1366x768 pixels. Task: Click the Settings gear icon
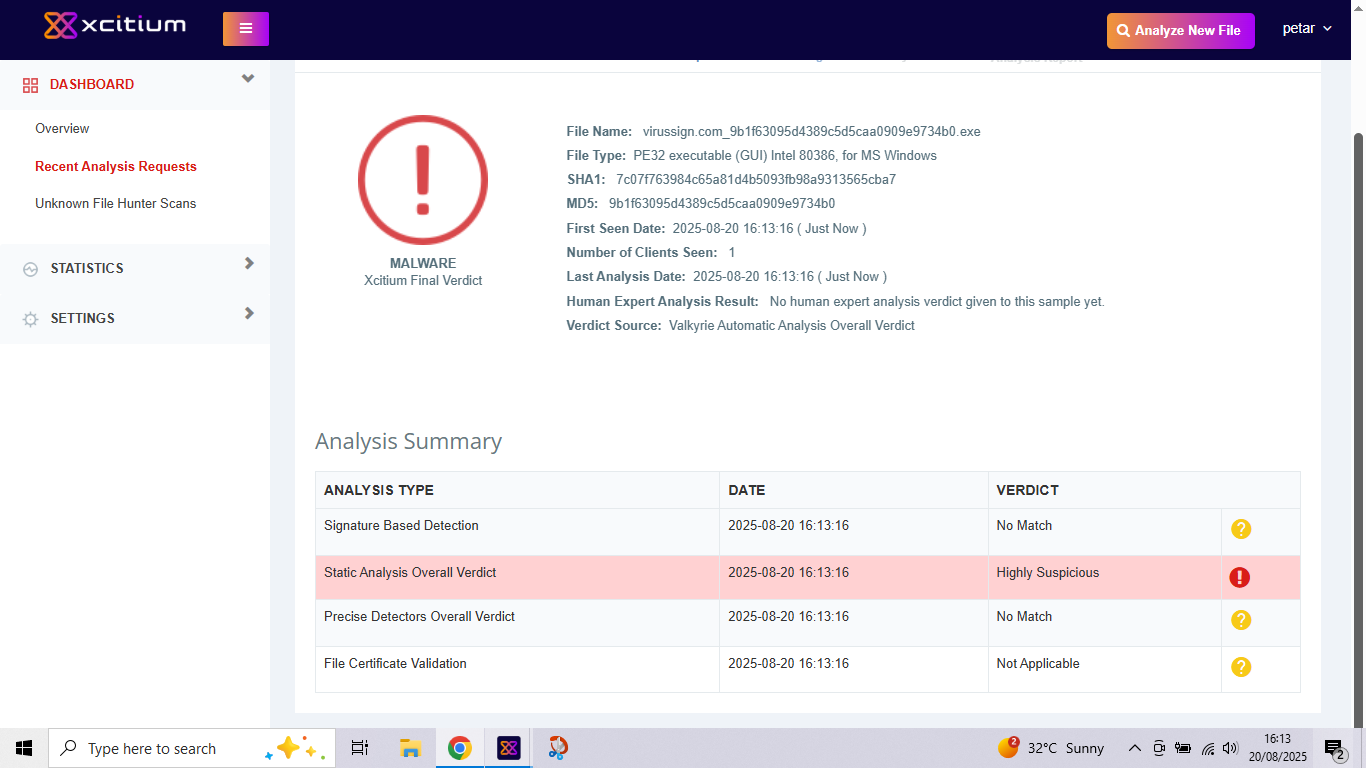pyautogui.click(x=30, y=319)
